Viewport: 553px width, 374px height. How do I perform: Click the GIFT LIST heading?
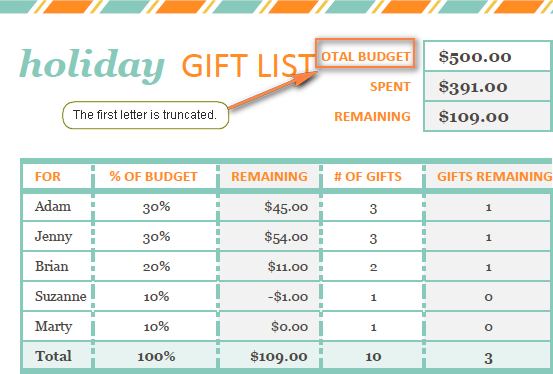click(248, 66)
